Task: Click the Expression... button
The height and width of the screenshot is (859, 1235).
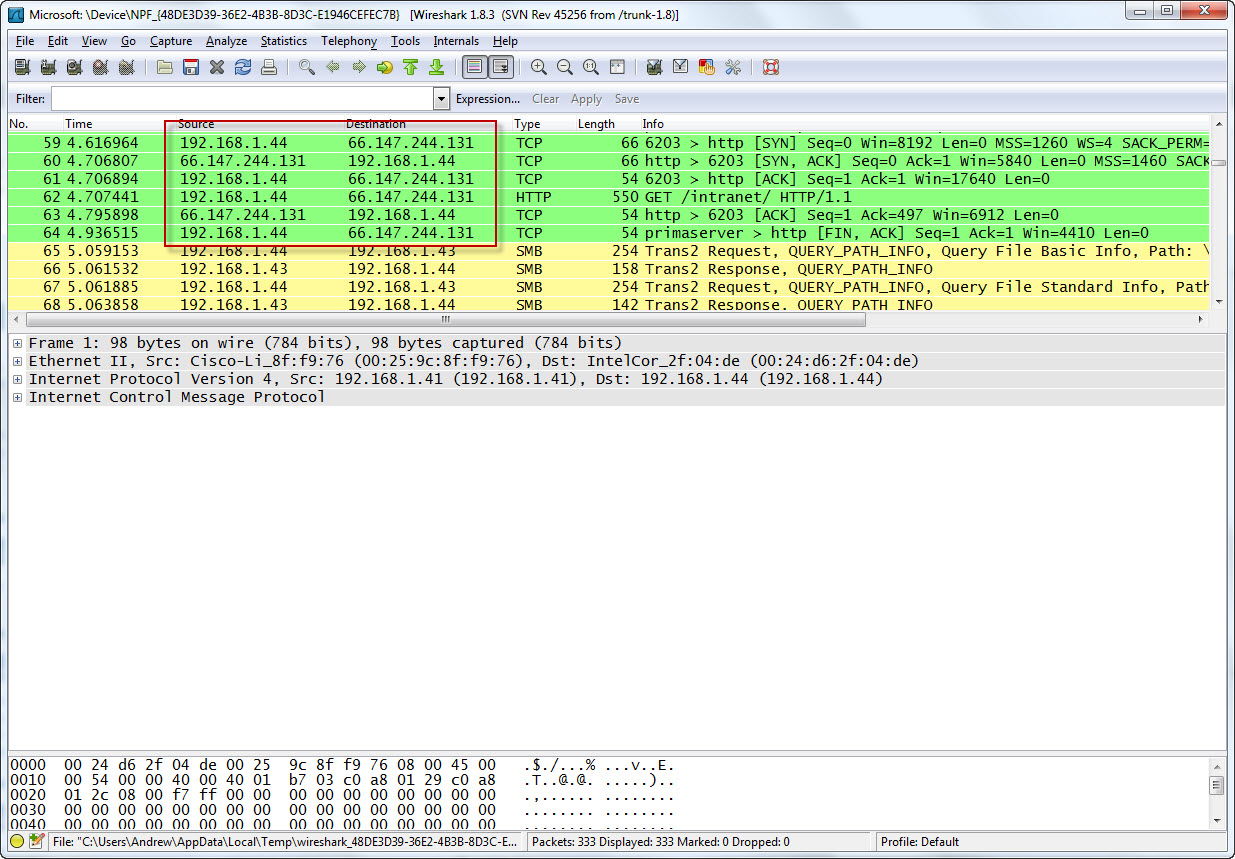Action: (x=487, y=99)
